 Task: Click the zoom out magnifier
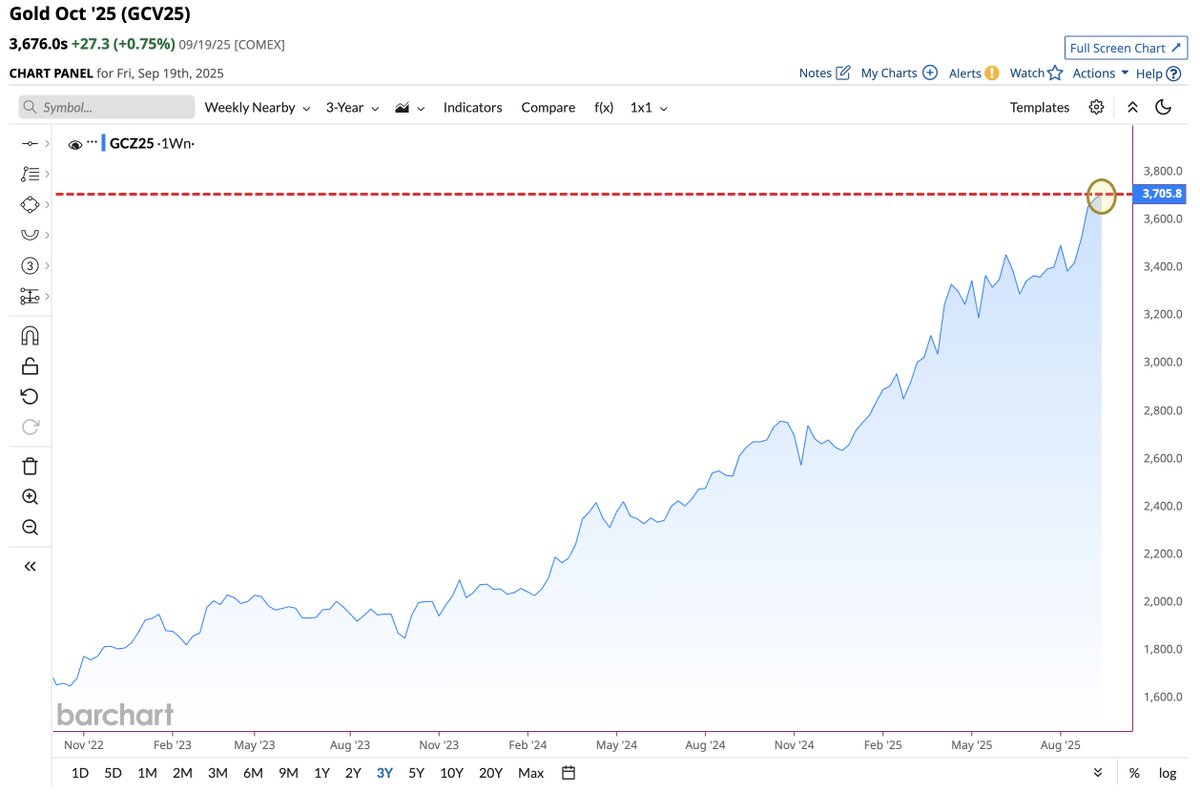coord(30,528)
